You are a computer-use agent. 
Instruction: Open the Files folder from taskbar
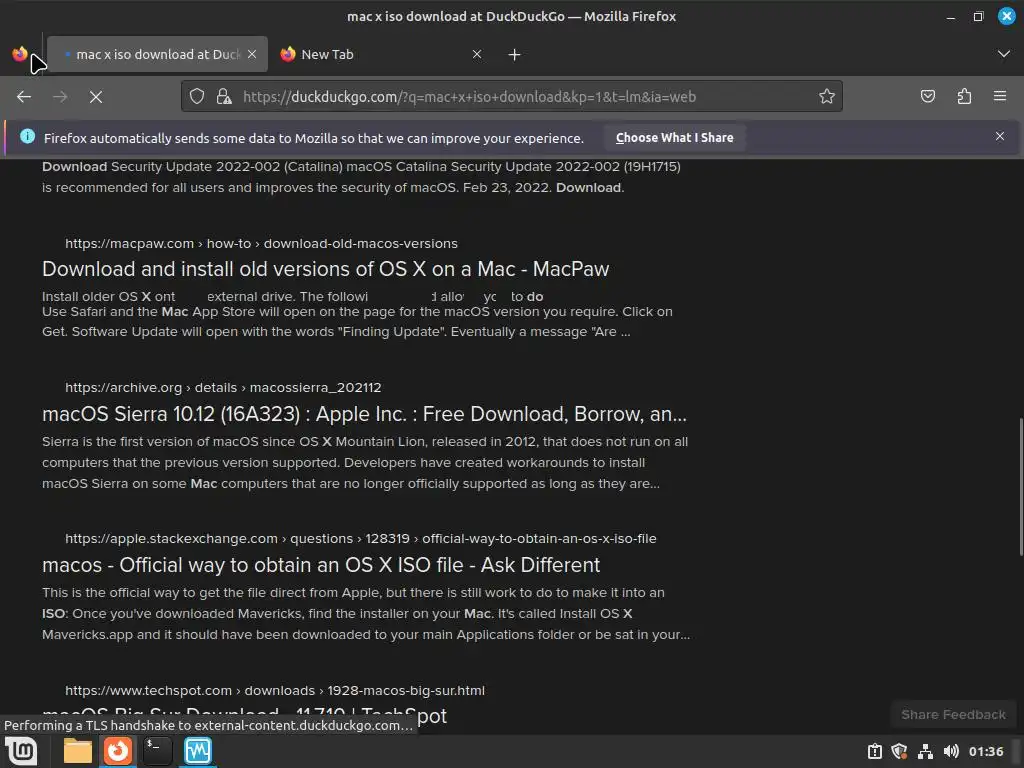(x=78, y=751)
